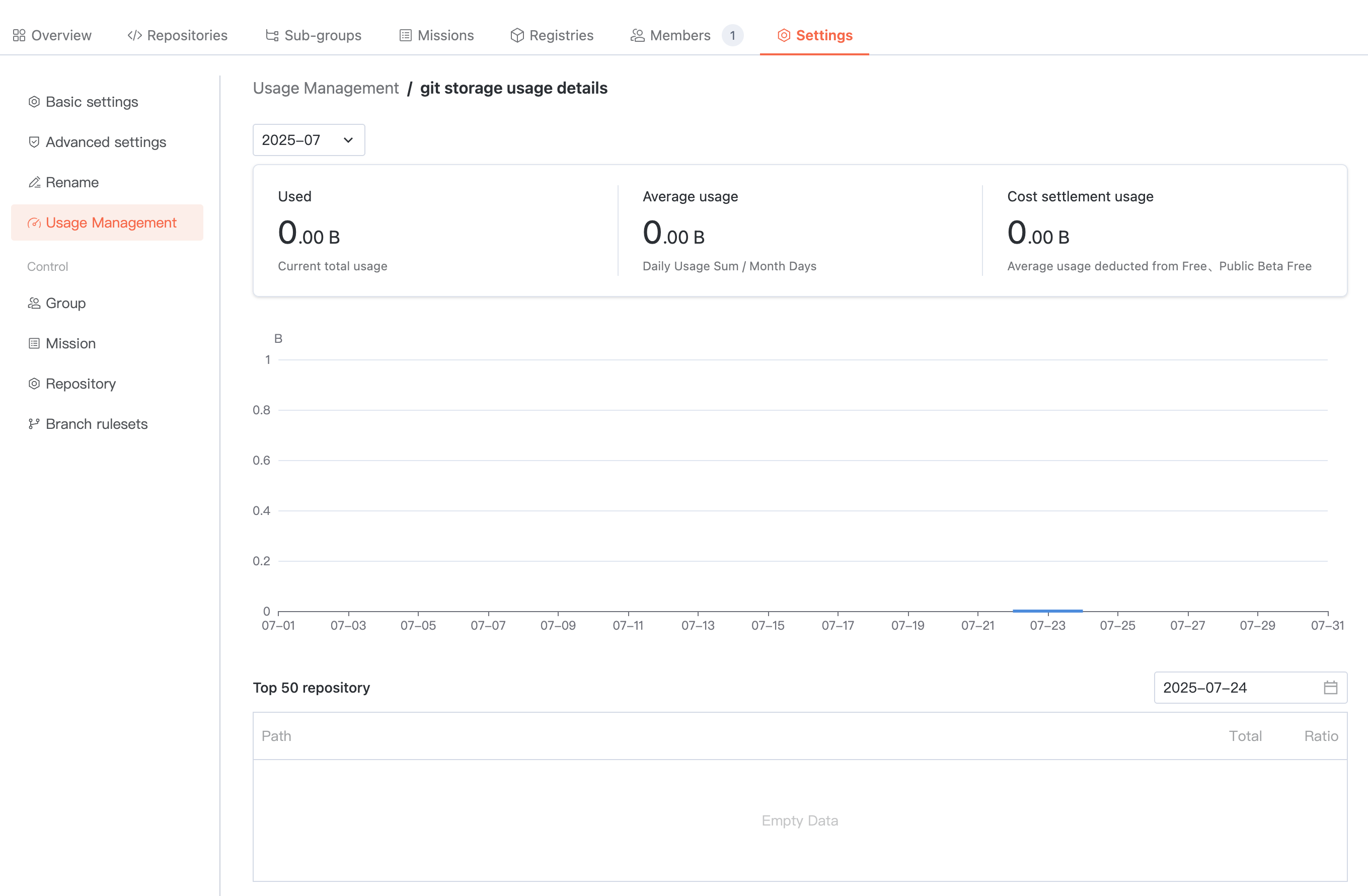The width and height of the screenshot is (1368, 896).
Task: Click the Registries cube icon
Action: 517,35
